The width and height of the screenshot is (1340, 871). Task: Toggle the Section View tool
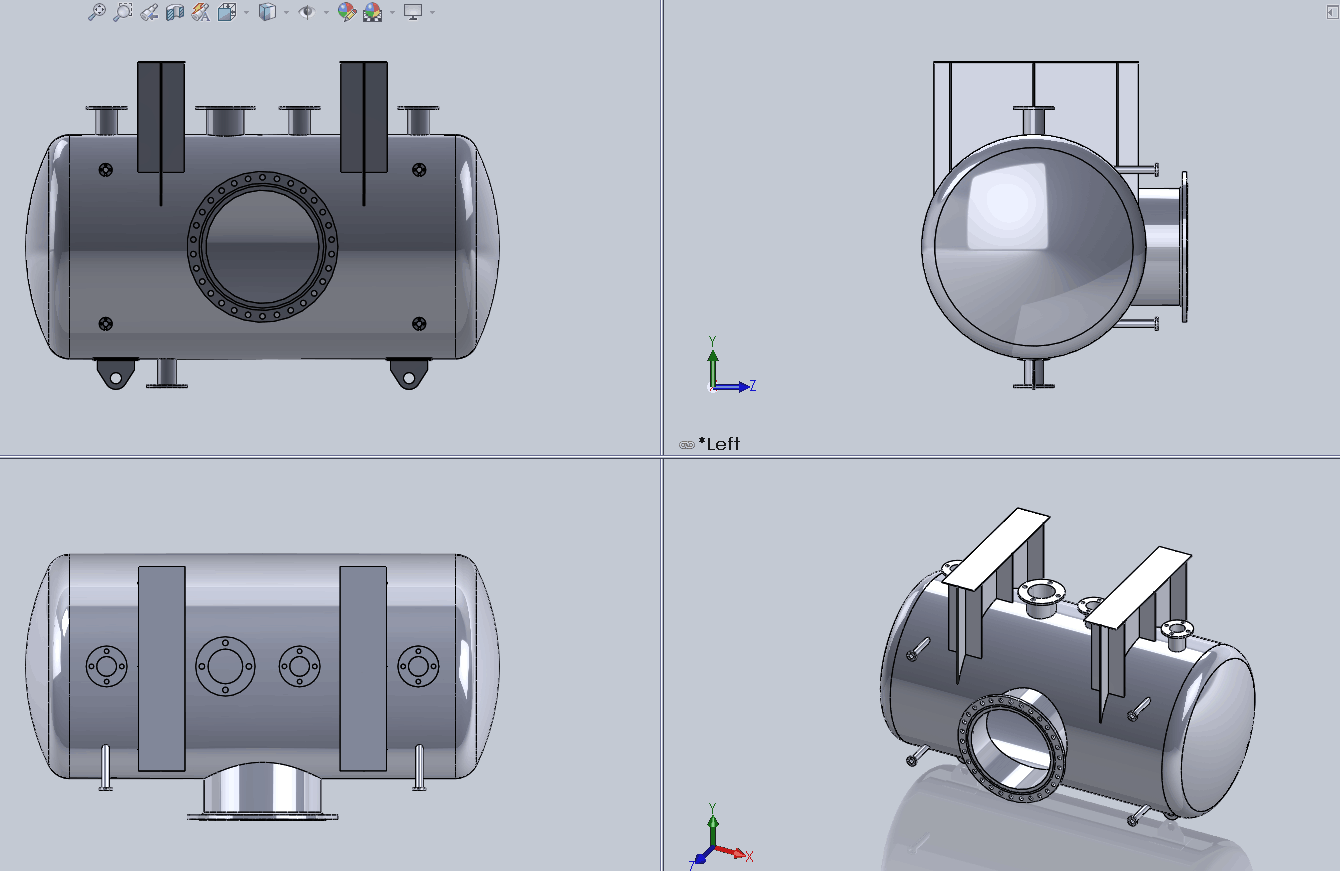175,12
